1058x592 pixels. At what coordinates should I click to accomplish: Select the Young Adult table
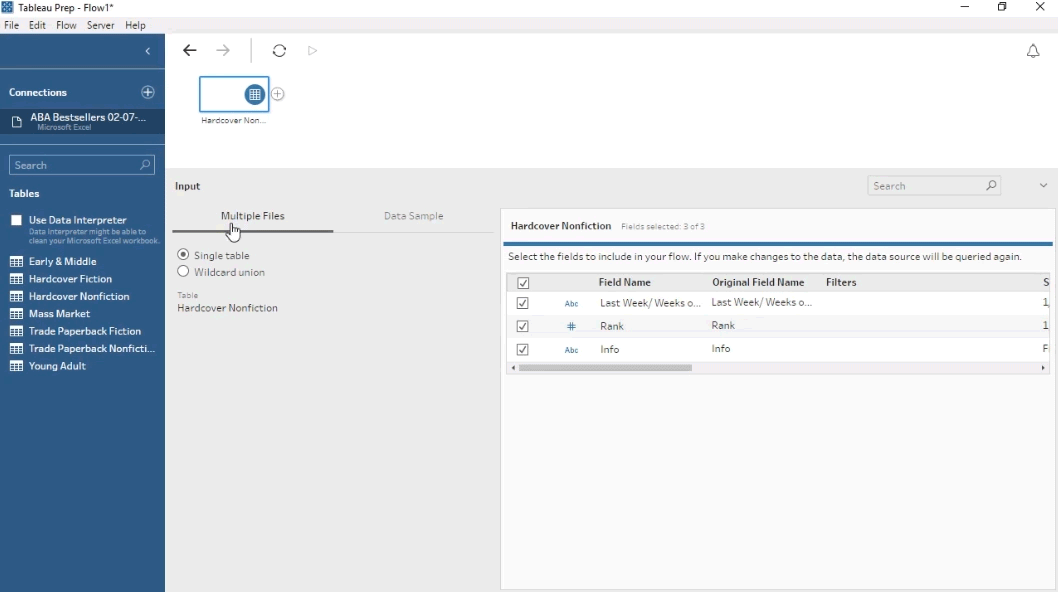click(57, 366)
